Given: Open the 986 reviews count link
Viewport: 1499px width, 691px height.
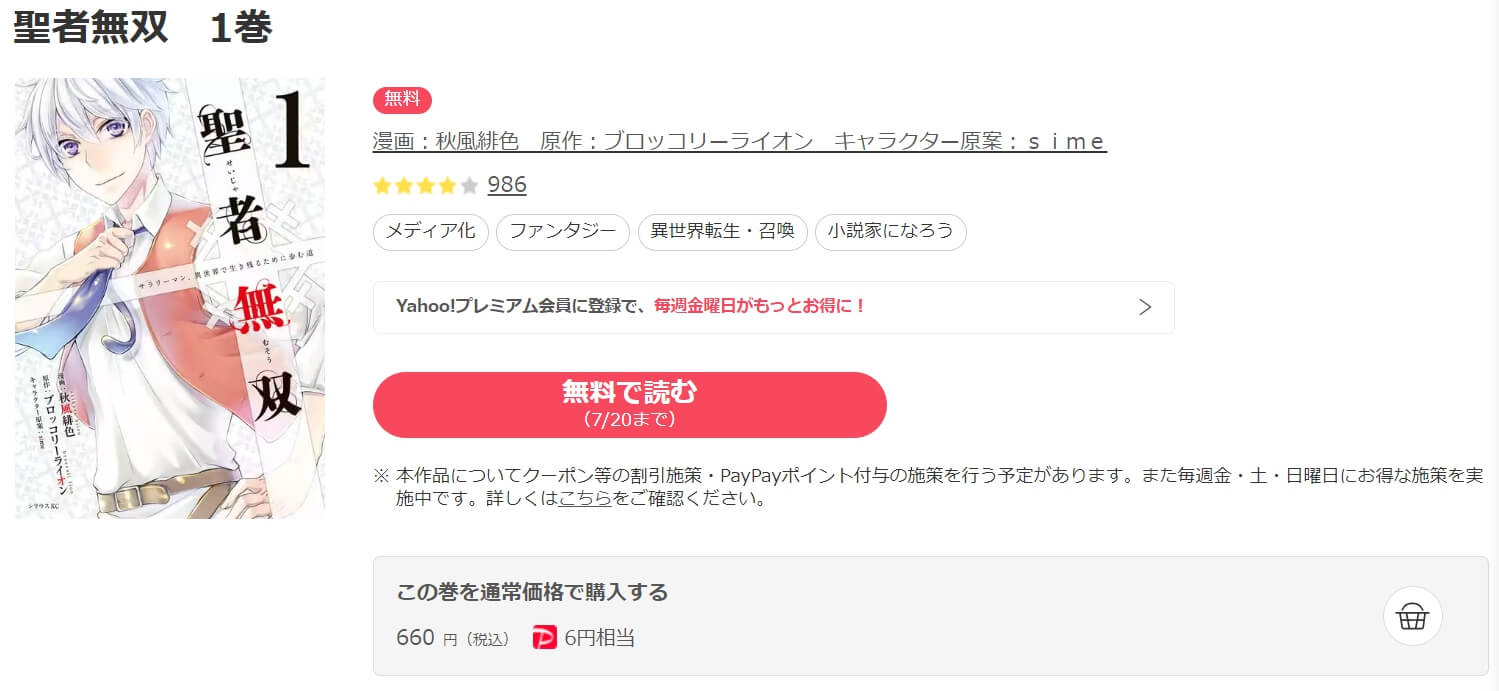Looking at the screenshot, I should pyautogui.click(x=507, y=185).
